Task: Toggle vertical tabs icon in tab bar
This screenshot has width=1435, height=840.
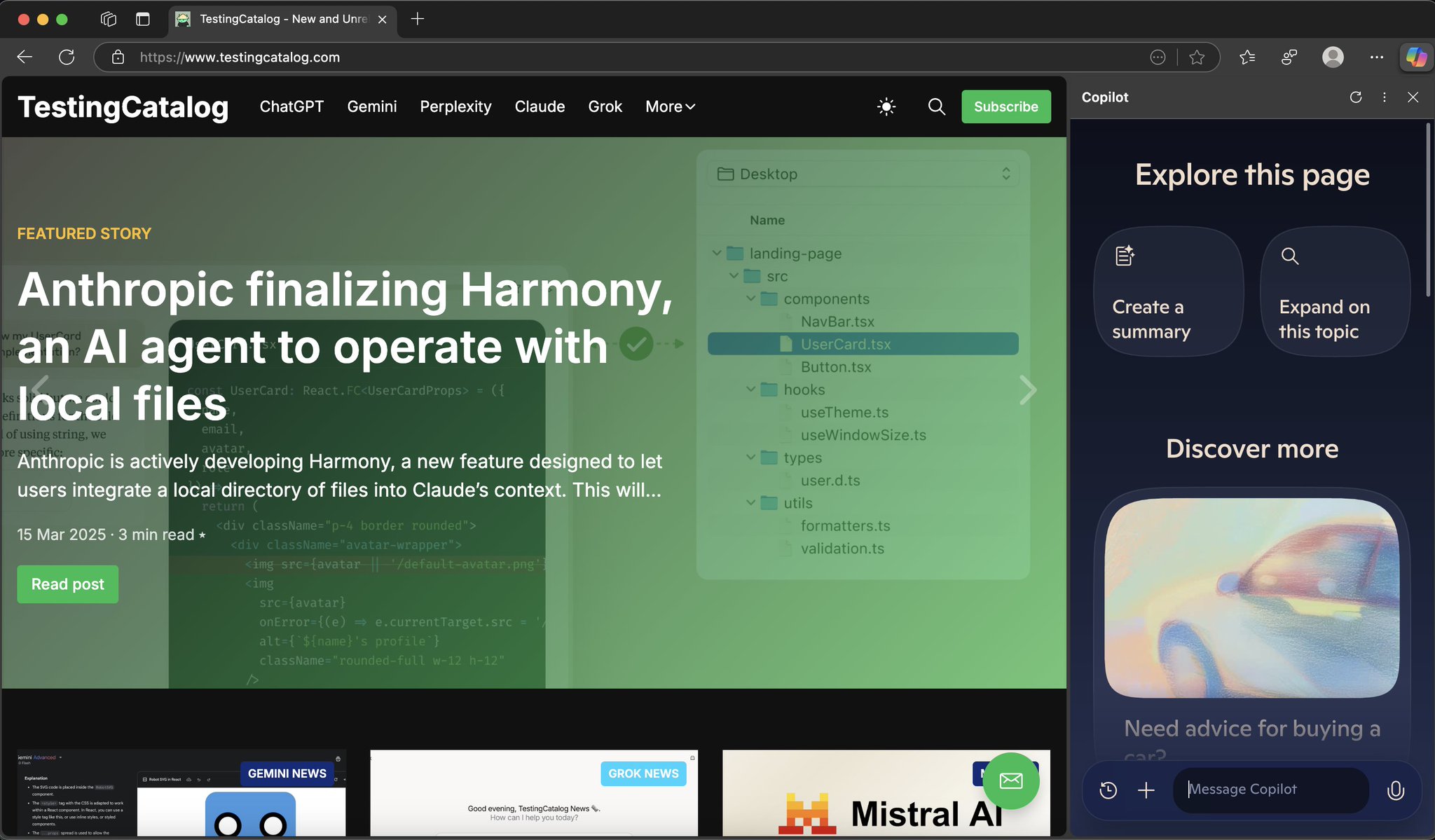Action: click(x=143, y=19)
